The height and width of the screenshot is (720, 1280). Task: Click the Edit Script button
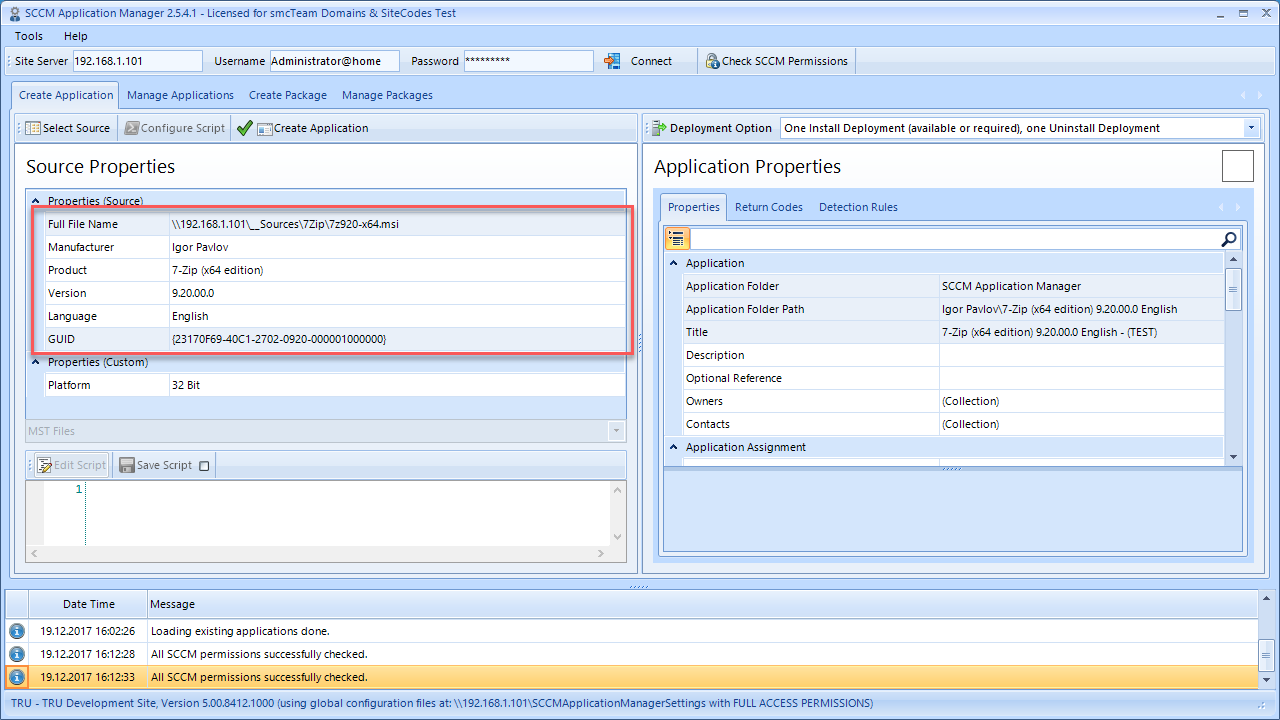[x=71, y=465]
